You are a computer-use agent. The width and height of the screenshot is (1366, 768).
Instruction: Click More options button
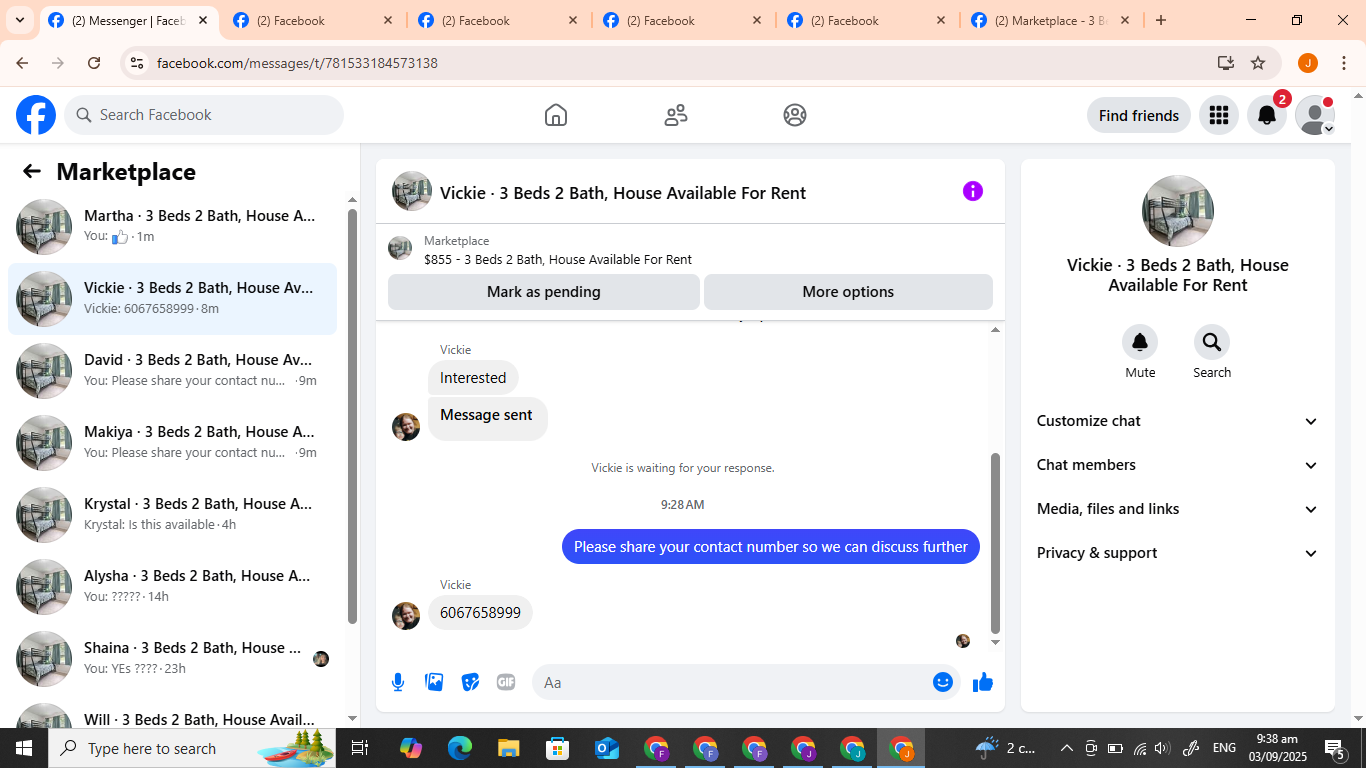pos(848,292)
